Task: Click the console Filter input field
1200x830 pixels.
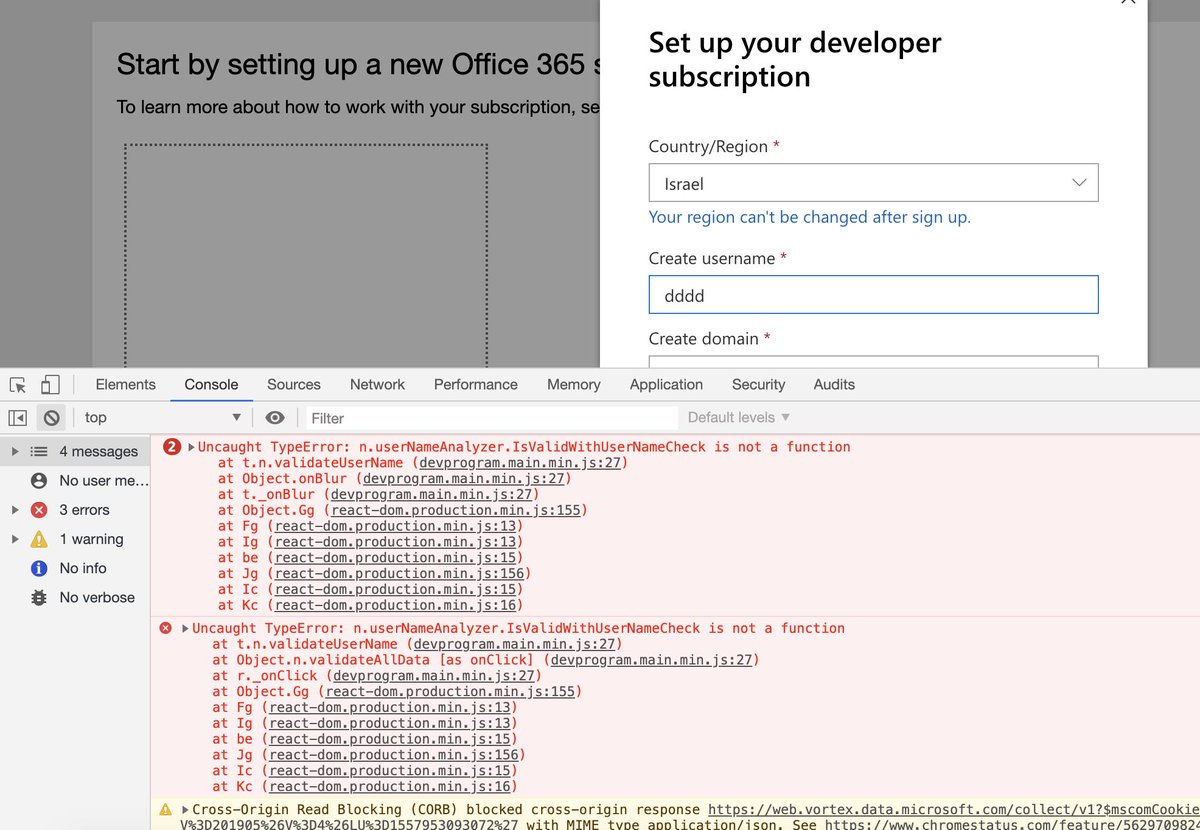Action: [x=490, y=418]
